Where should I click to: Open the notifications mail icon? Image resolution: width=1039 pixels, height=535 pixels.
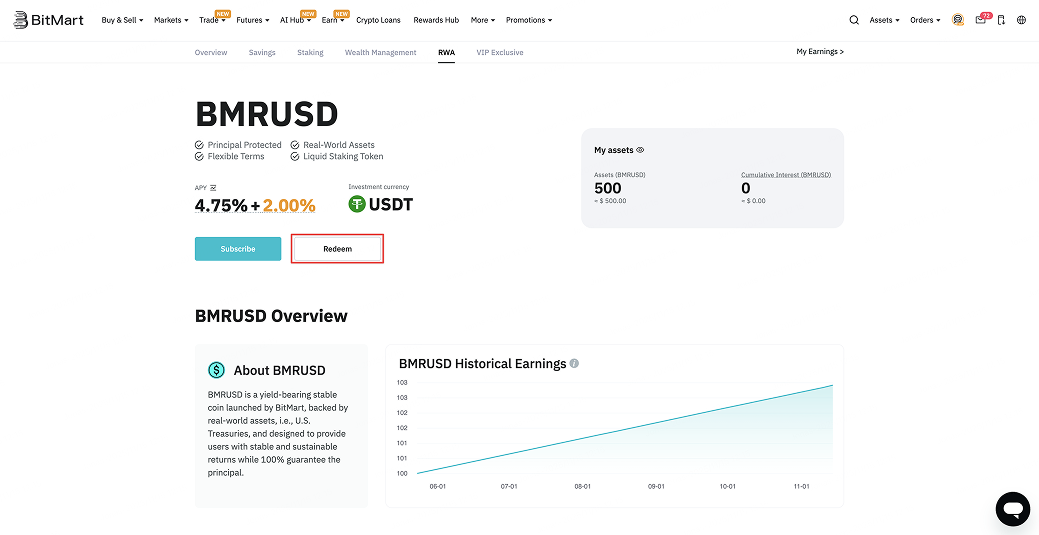point(981,20)
